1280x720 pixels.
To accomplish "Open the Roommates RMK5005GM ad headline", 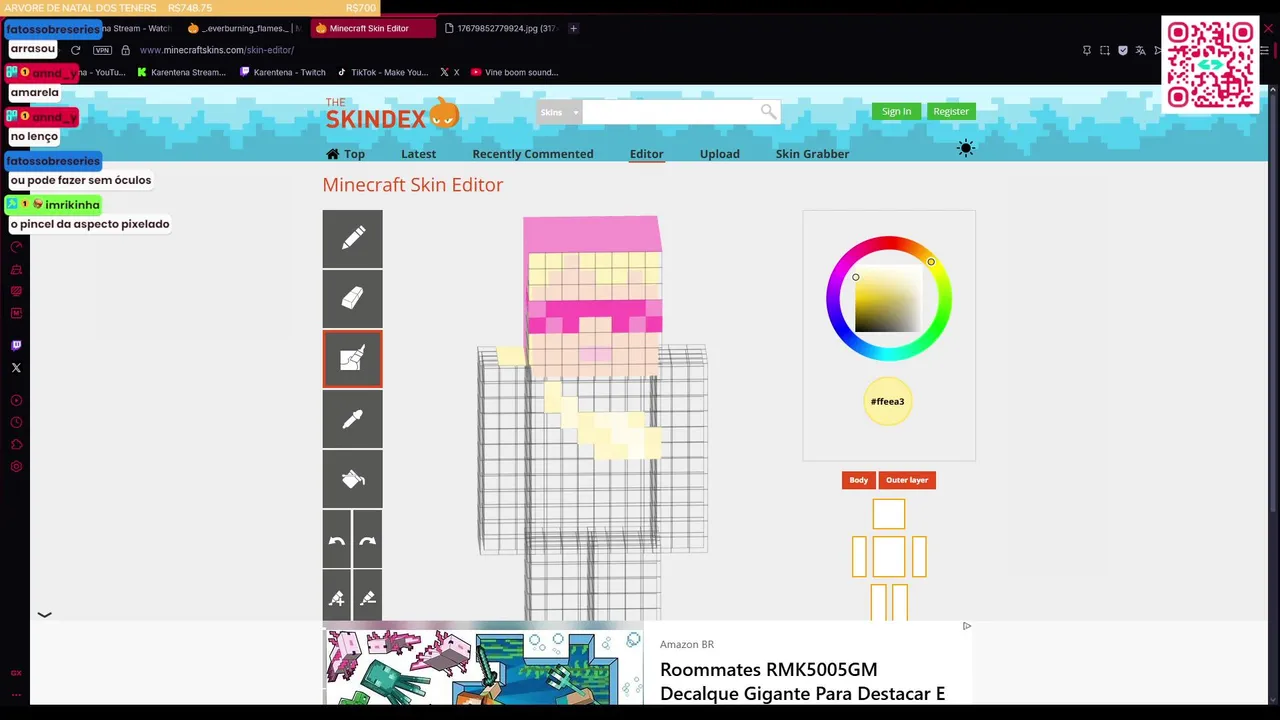I will pos(802,681).
